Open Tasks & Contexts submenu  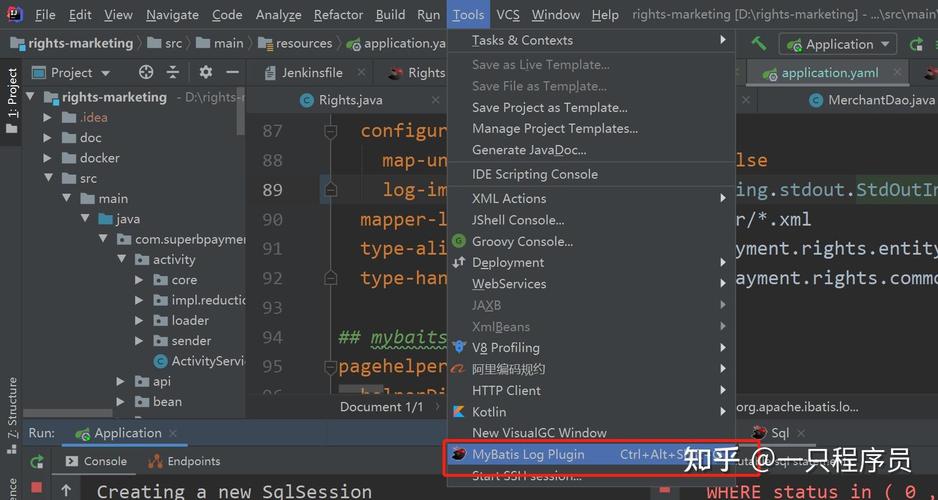click(591, 41)
